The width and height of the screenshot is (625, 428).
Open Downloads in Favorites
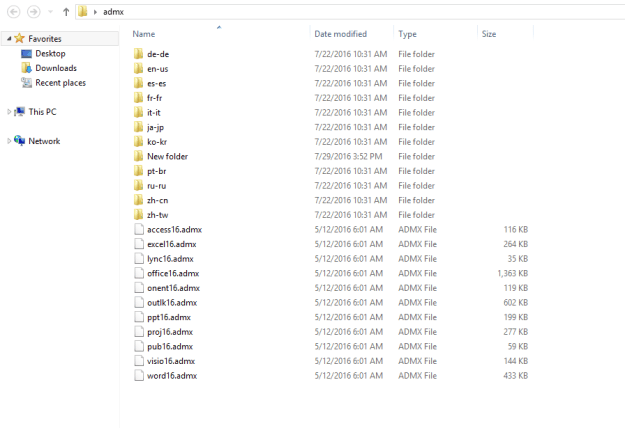coord(56,68)
